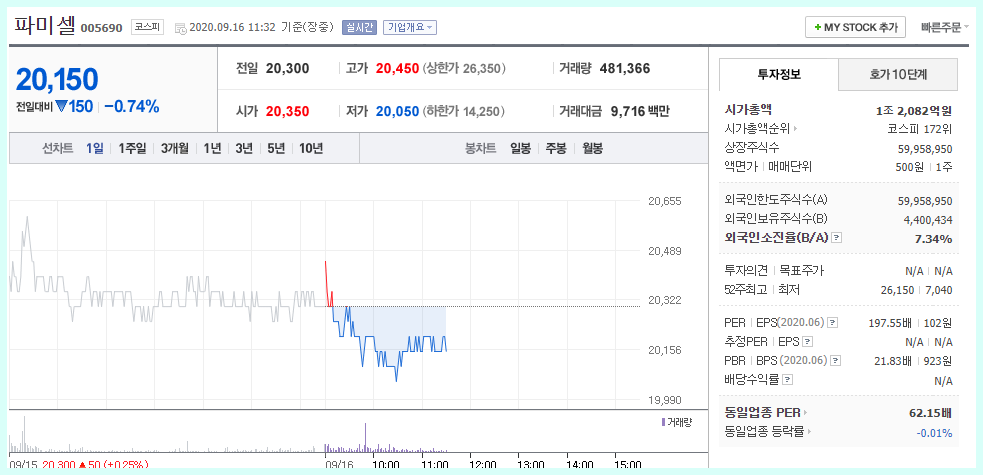
Task: Click the stock code 005690
Action: click(101, 29)
